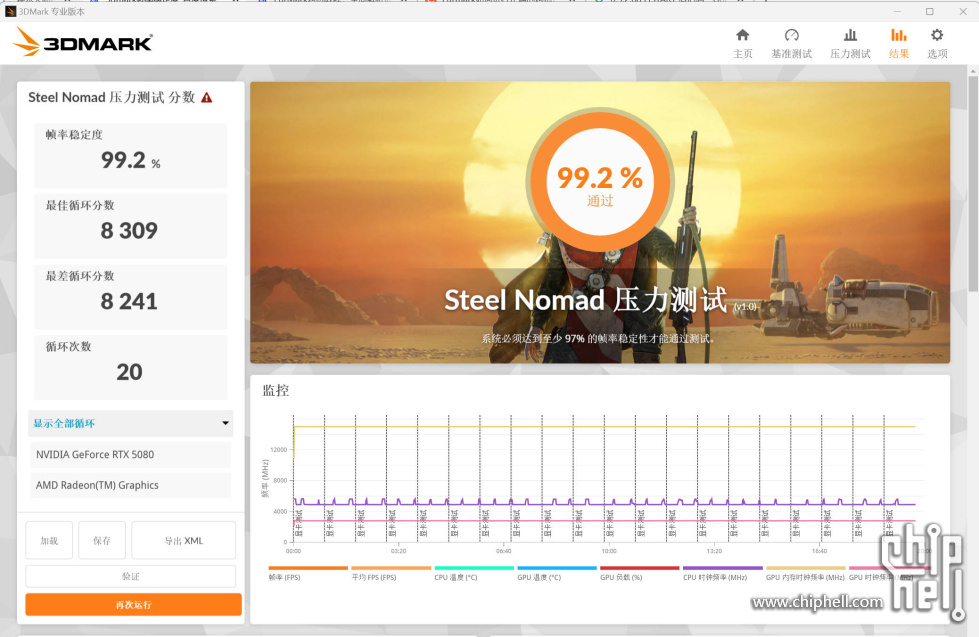The width and height of the screenshot is (979, 637).
Task: Minimize the 3DMark window
Action: [x=897, y=11]
